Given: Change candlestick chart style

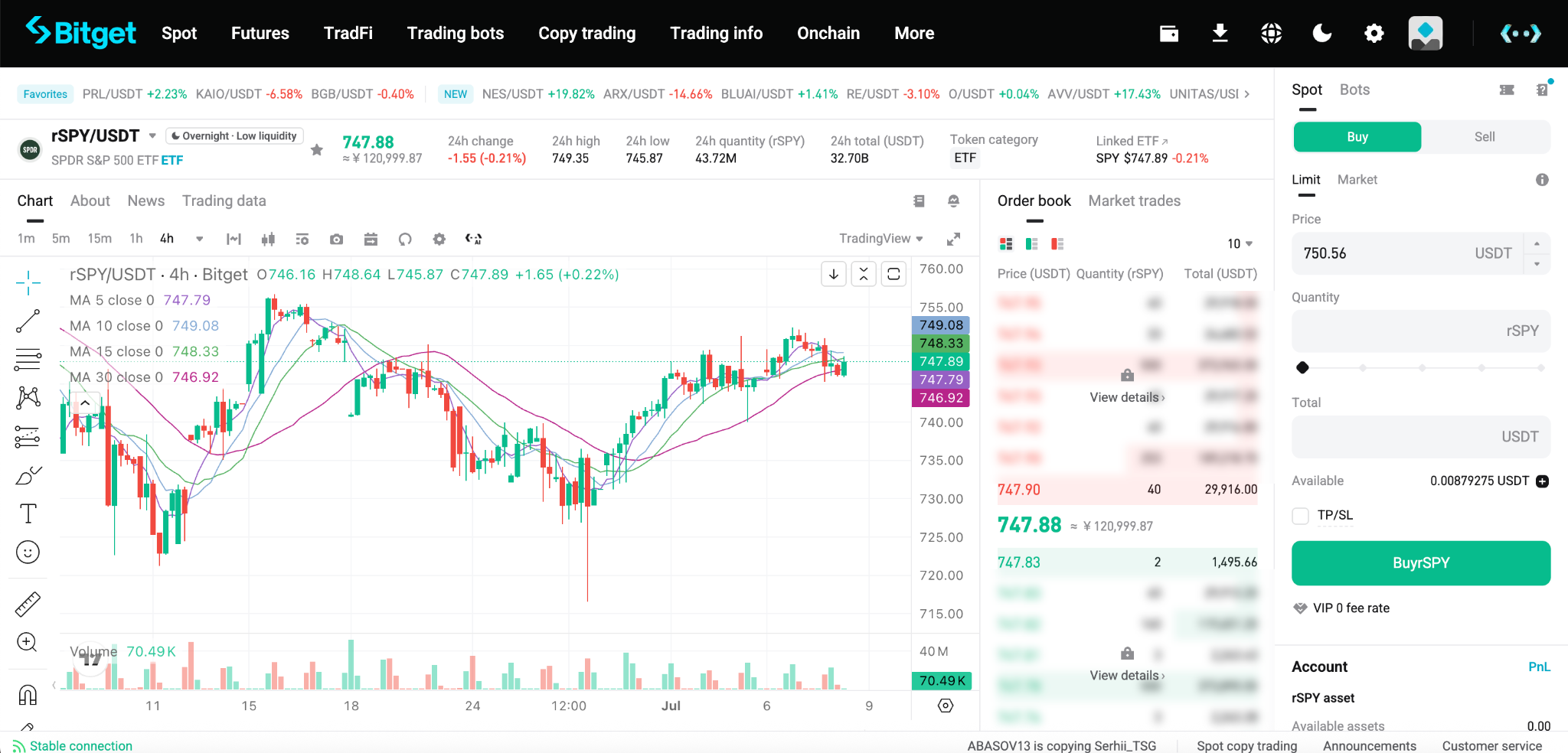Looking at the screenshot, I should click(x=268, y=239).
